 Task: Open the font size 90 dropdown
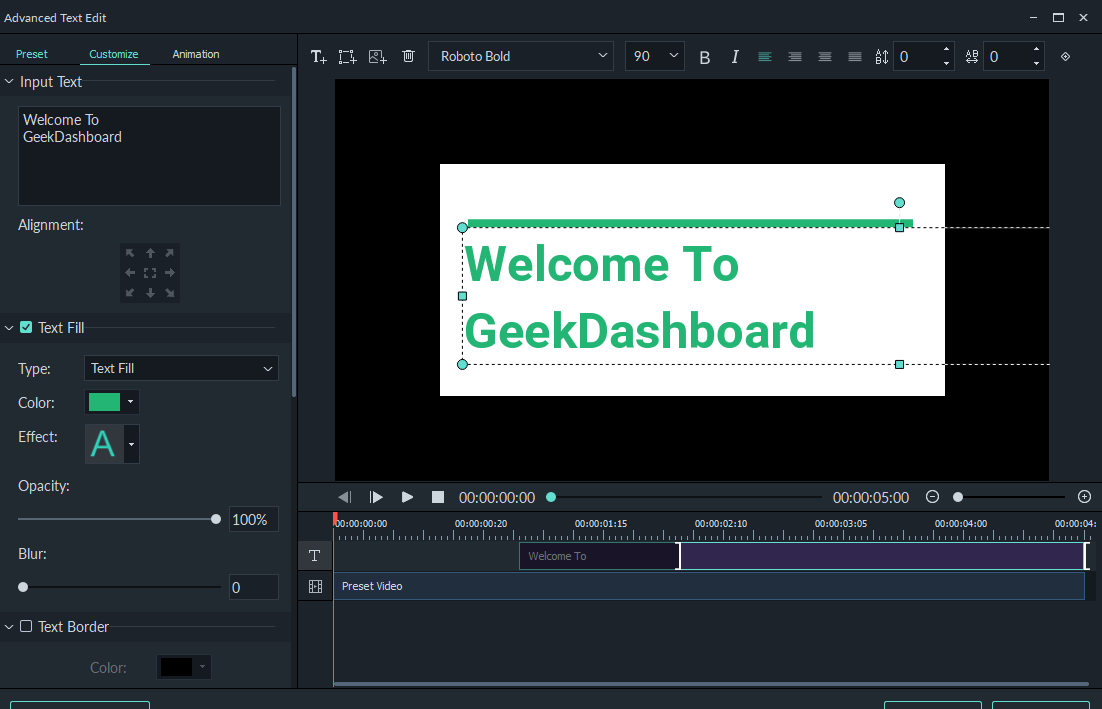[x=654, y=56]
